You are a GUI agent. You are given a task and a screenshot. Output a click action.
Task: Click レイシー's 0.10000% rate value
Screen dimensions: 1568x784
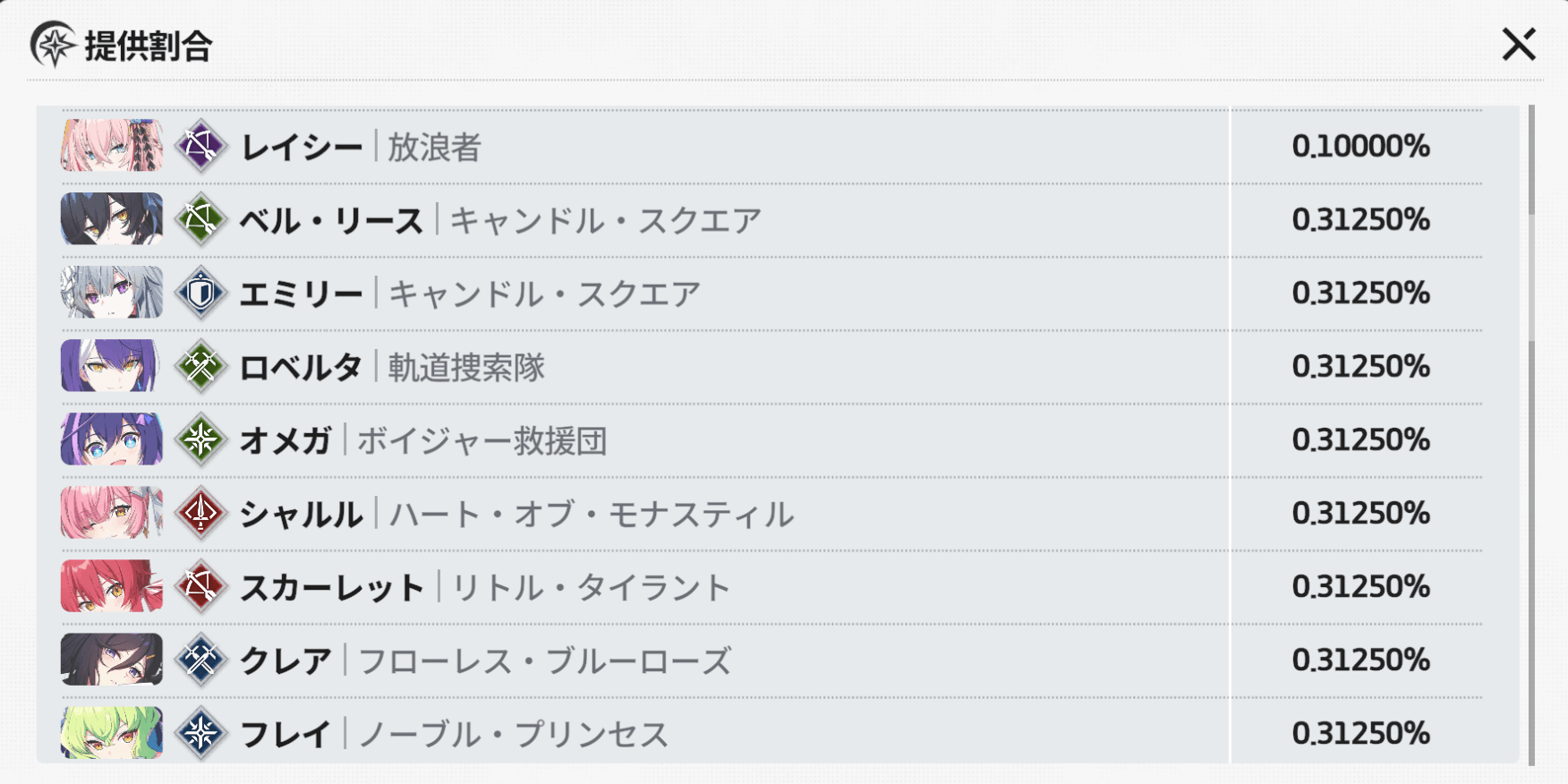pos(1360,146)
